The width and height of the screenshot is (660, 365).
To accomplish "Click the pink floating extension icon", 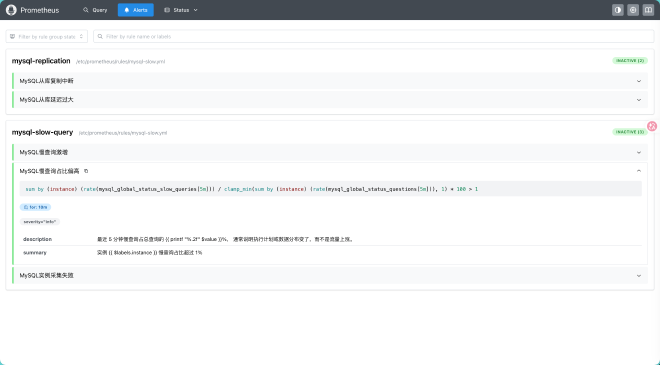I will point(652,126).
